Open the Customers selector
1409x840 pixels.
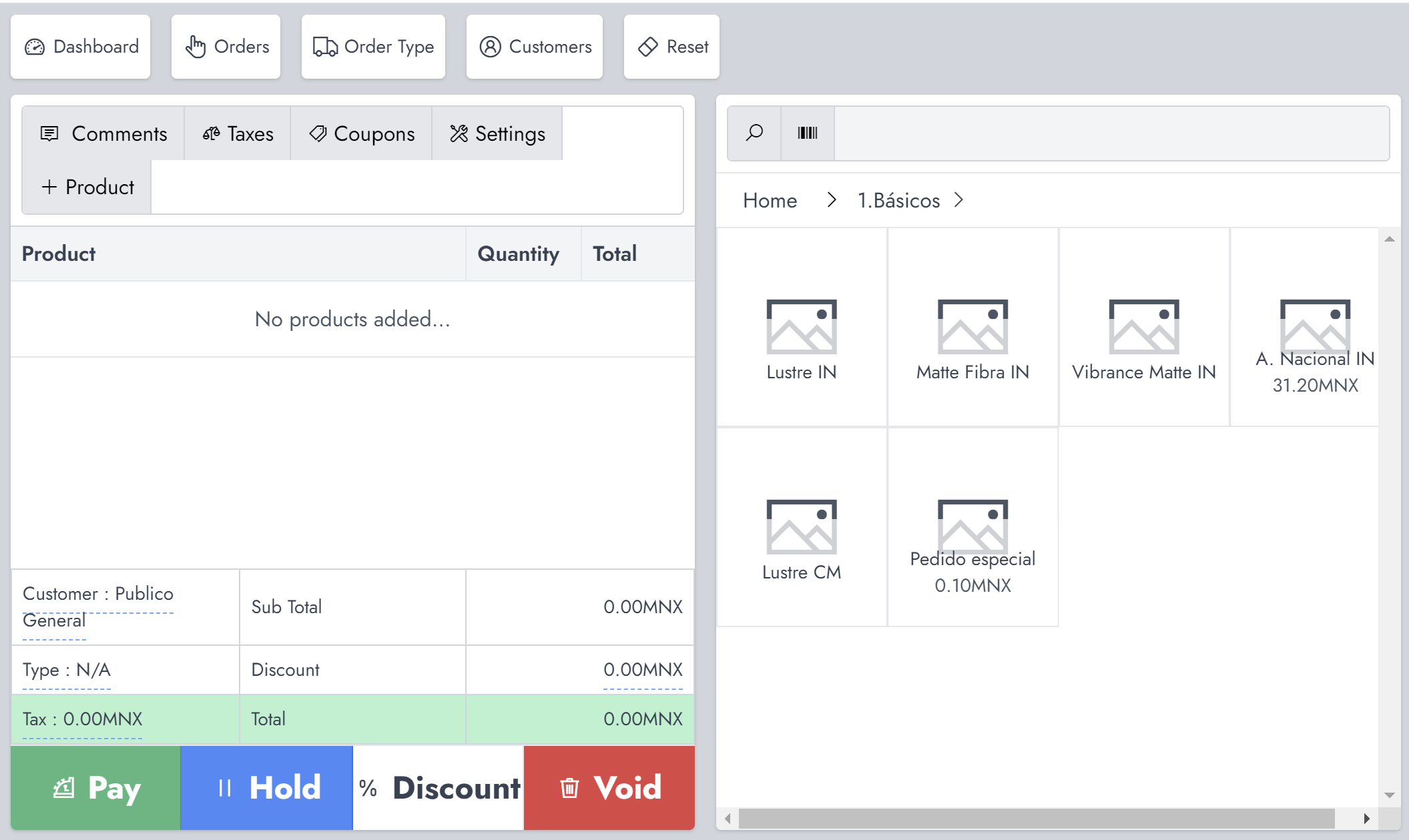pos(535,47)
